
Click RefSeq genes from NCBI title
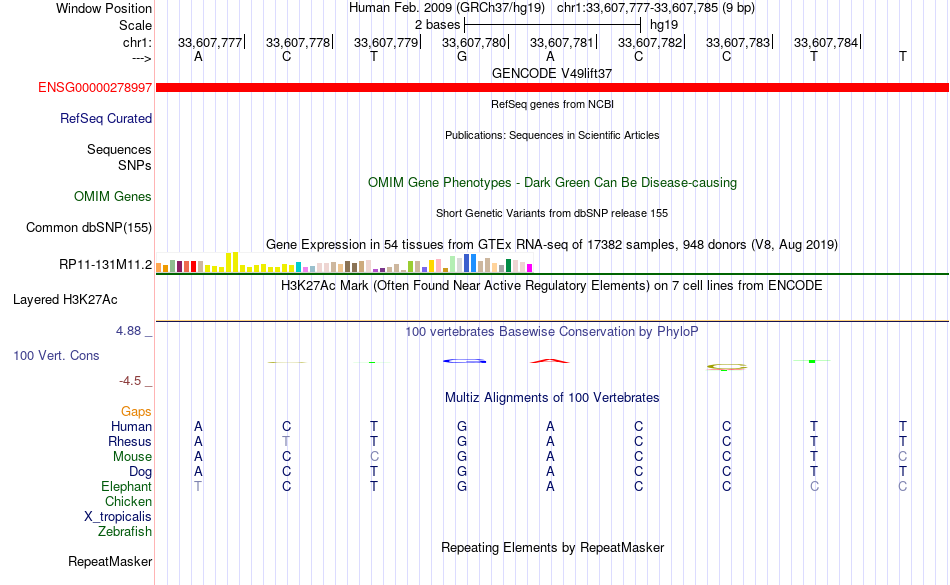(552, 104)
